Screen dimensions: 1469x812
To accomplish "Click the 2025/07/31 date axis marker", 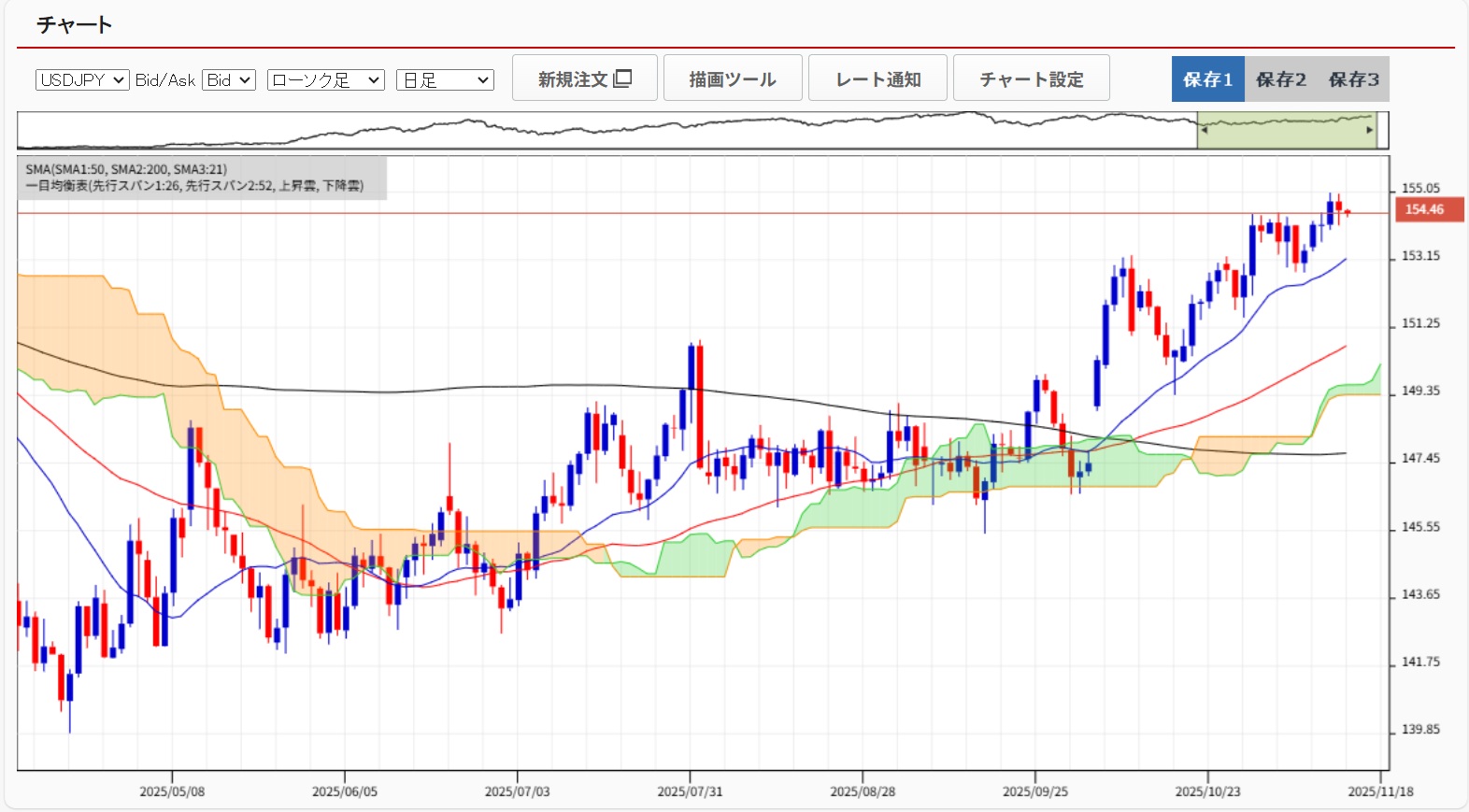I will 690,791.
